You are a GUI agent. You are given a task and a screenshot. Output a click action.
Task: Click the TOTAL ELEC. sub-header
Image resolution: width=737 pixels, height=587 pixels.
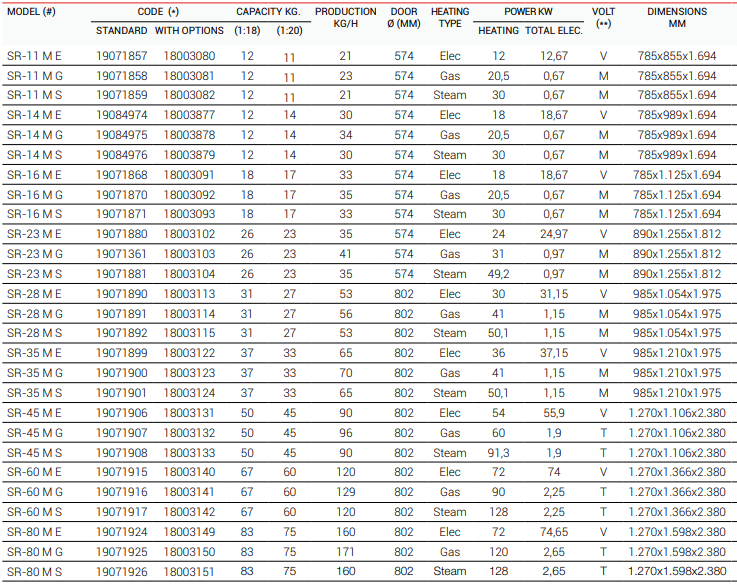click(x=554, y=31)
